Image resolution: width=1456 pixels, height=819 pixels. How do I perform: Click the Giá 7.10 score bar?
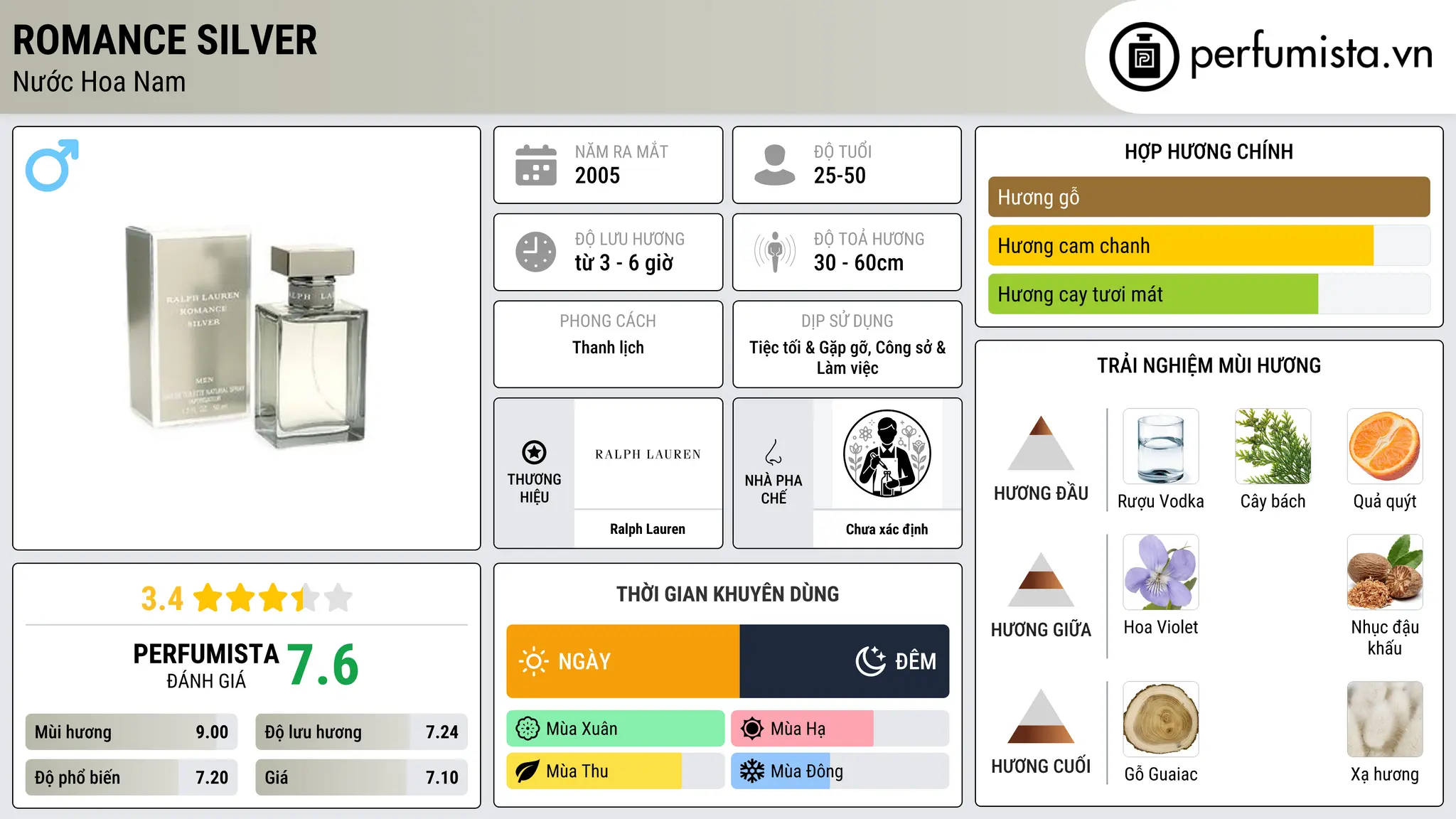click(361, 777)
